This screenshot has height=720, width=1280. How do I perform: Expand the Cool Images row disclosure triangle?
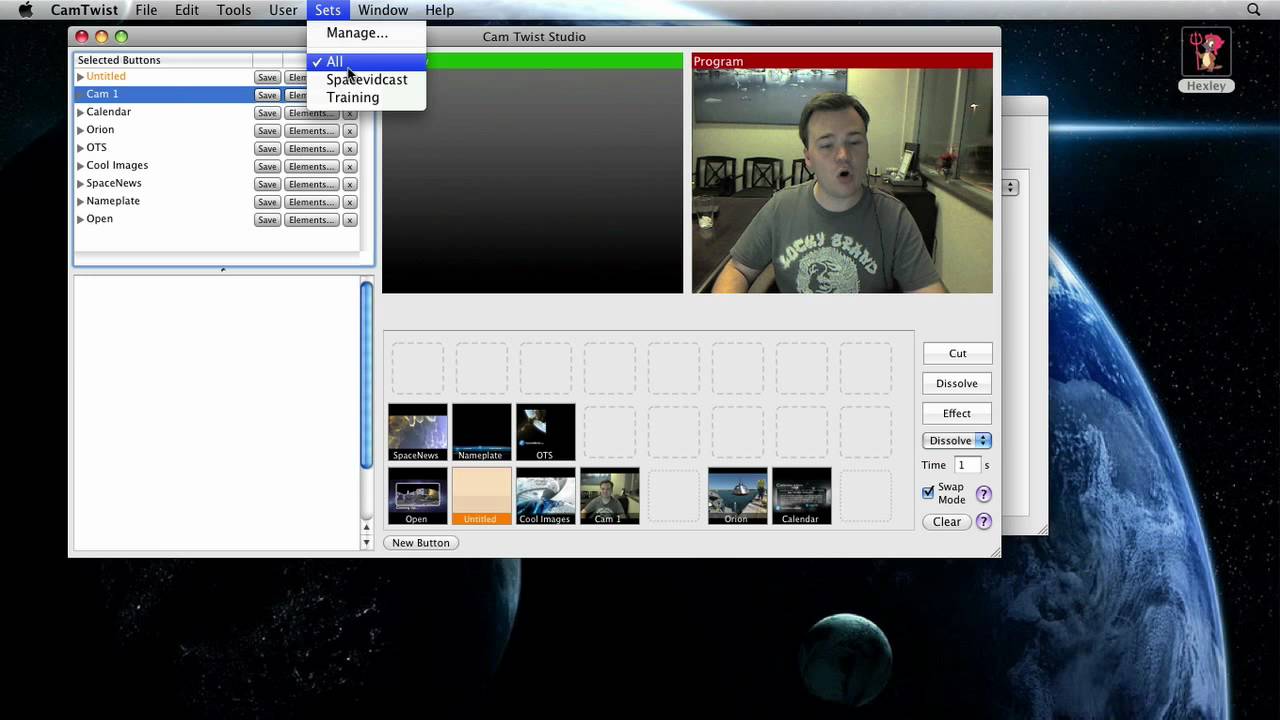tap(80, 166)
